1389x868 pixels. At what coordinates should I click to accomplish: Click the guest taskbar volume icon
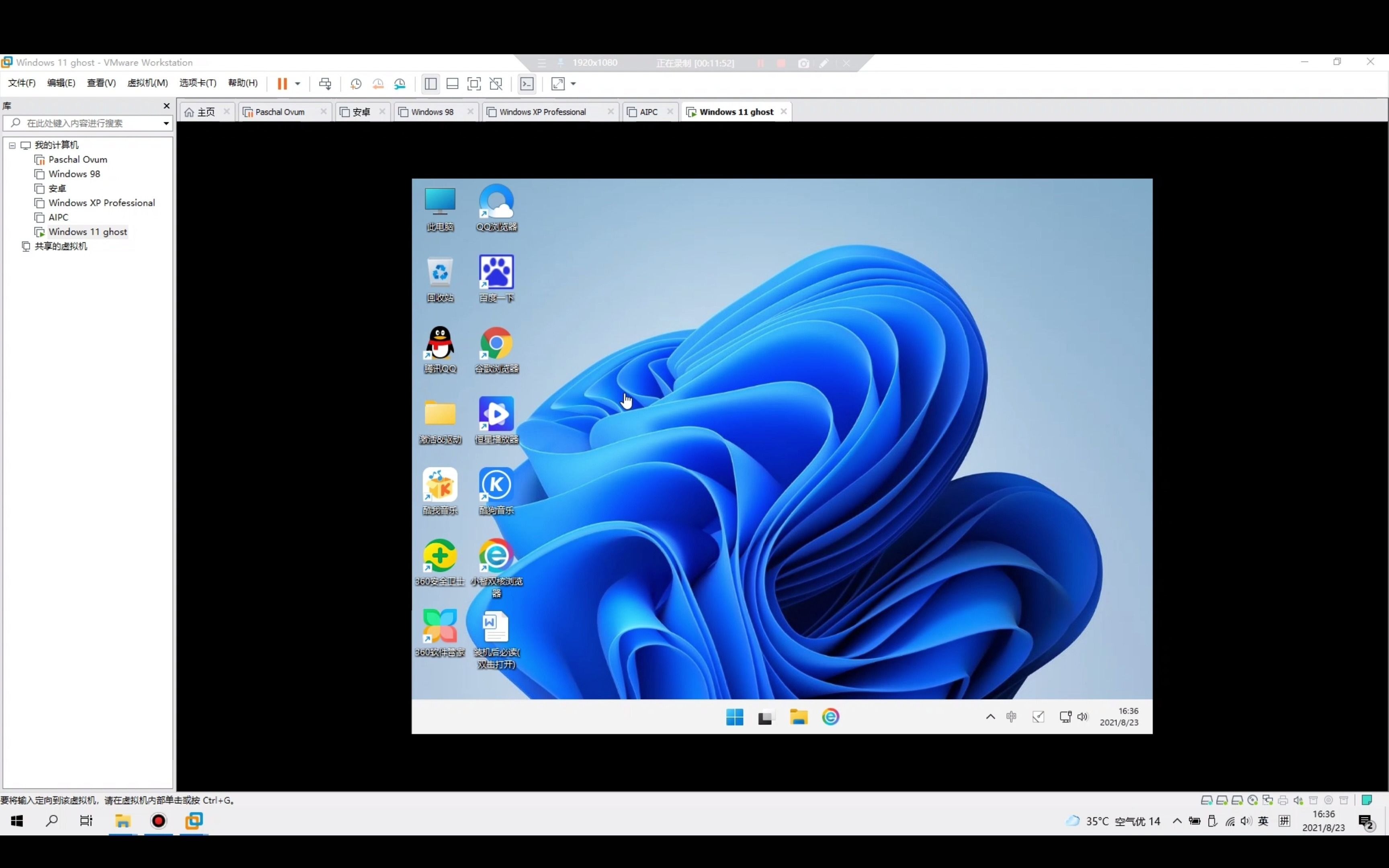pos(1082,717)
